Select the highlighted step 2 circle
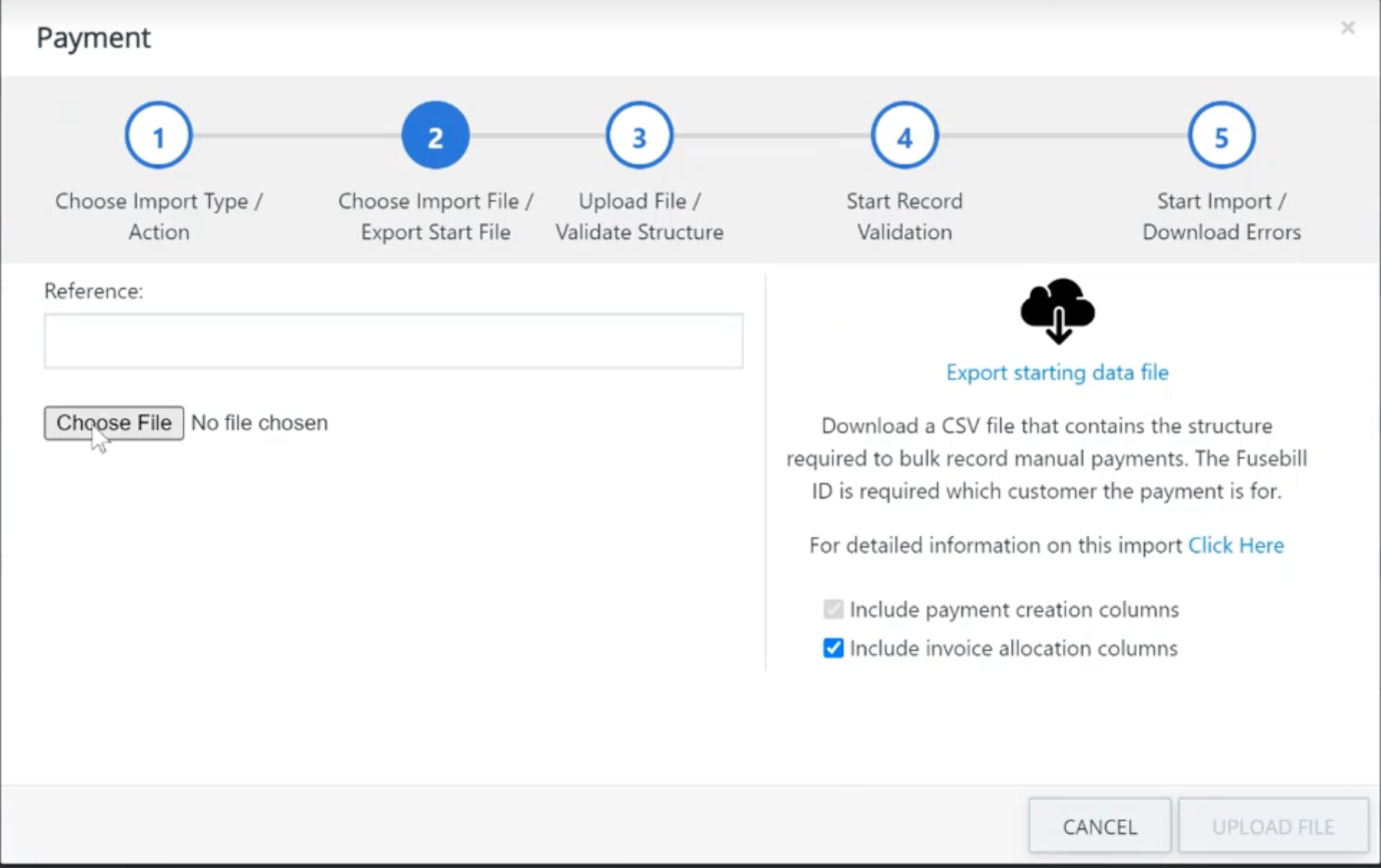This screenshot has width=1381, height=868. pos(435,135)
